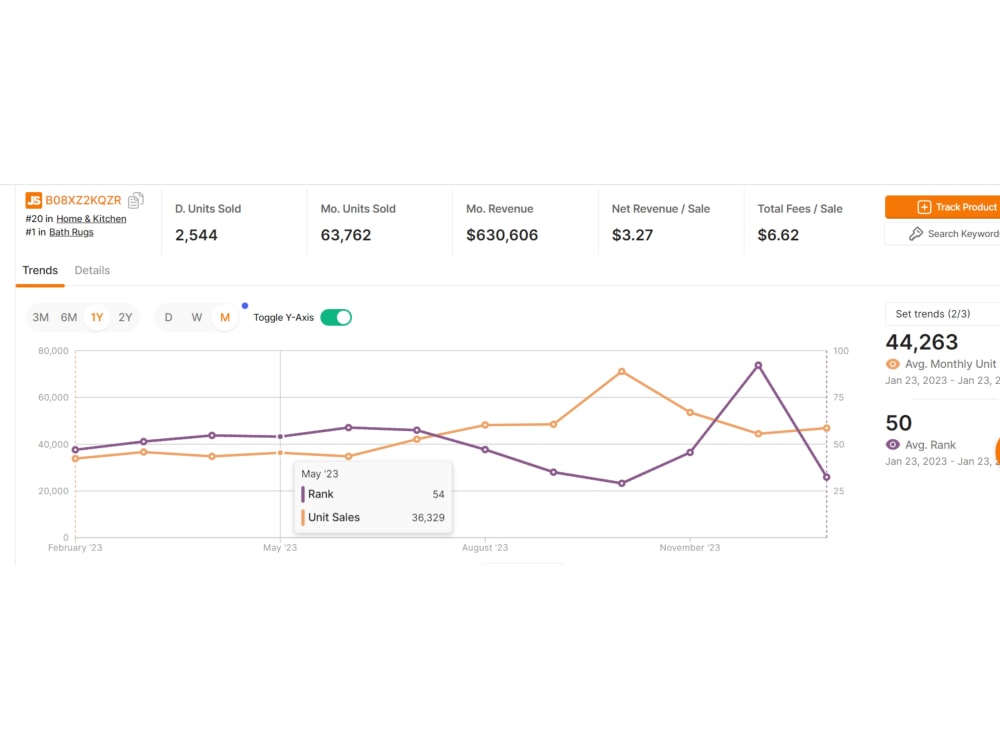The width and height of the screenshot is (1000, 750).
Task: Click the unit sales peak point in October
Action: (622, 371)
